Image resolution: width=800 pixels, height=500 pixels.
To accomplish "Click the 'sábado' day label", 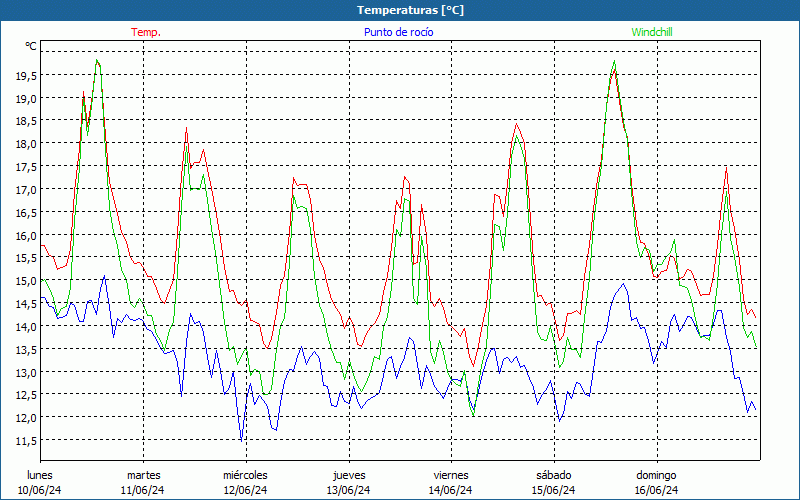I will [554, 475].
